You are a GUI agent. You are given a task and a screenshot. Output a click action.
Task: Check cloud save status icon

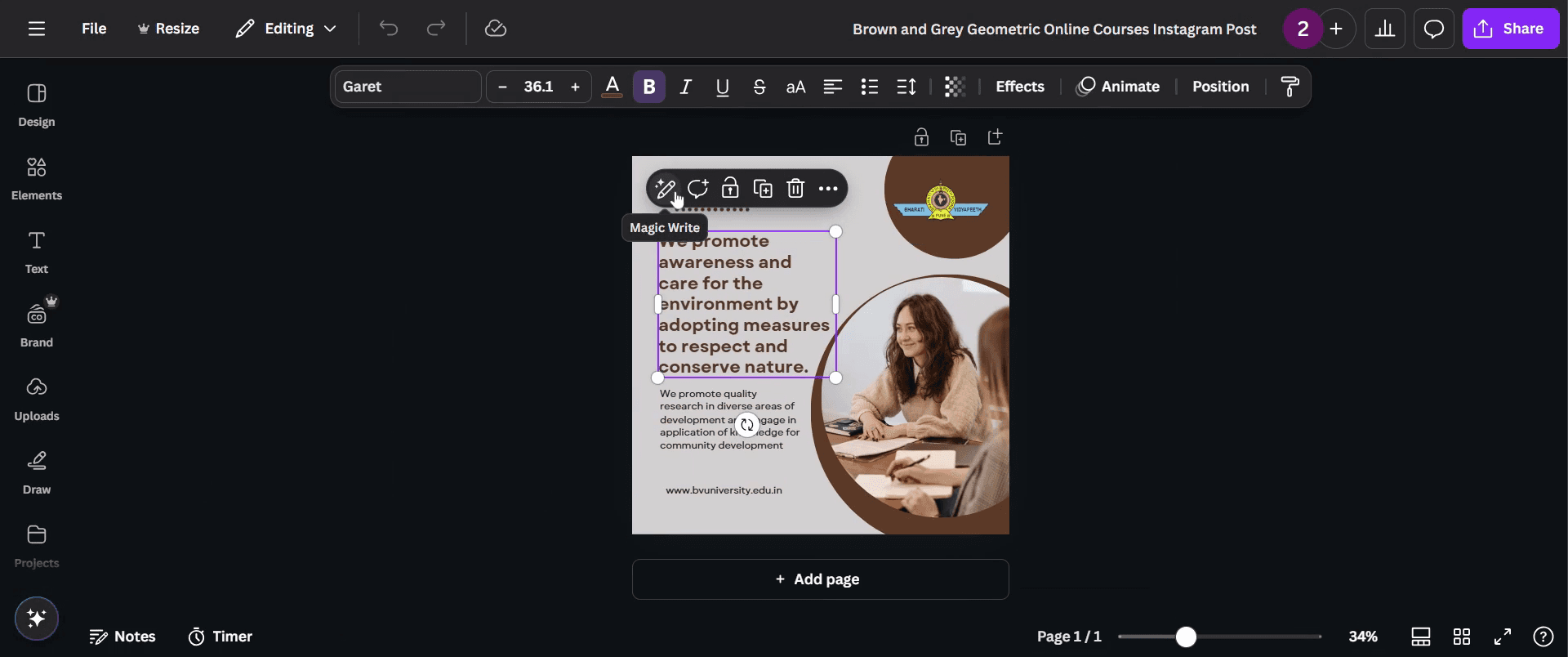click(x=495, y=29)
